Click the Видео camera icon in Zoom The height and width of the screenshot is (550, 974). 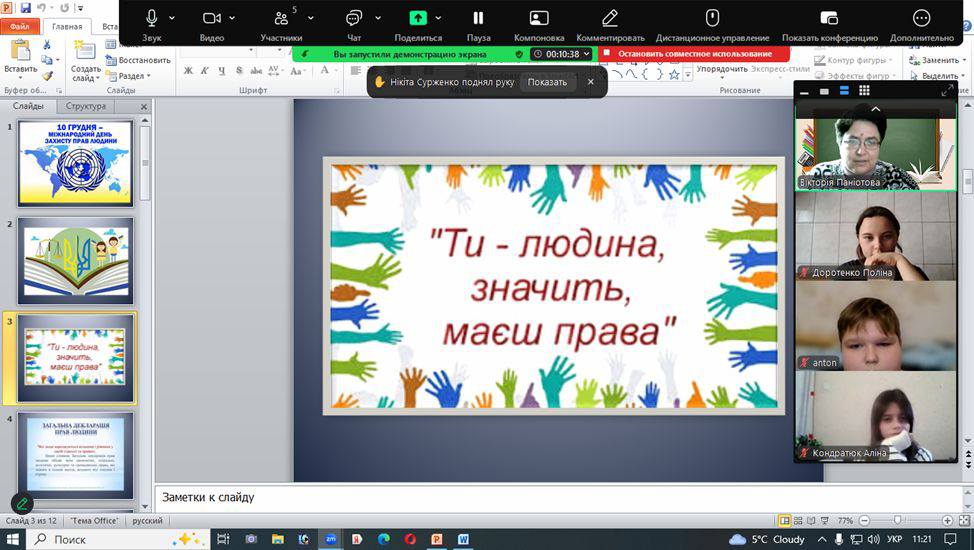pyautogui.click(x=211, y=18)
